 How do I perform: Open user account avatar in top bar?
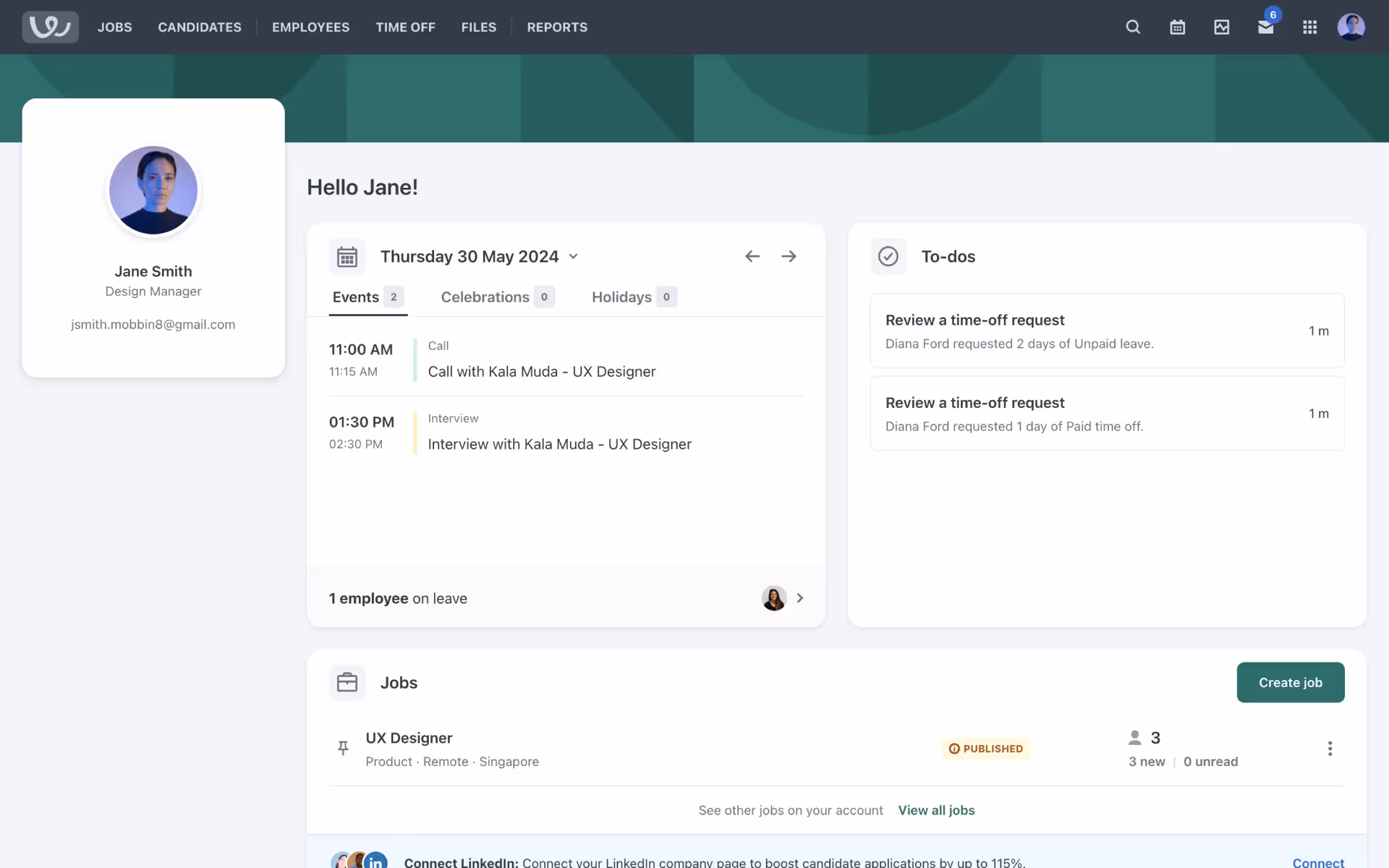click(1351, 27)
